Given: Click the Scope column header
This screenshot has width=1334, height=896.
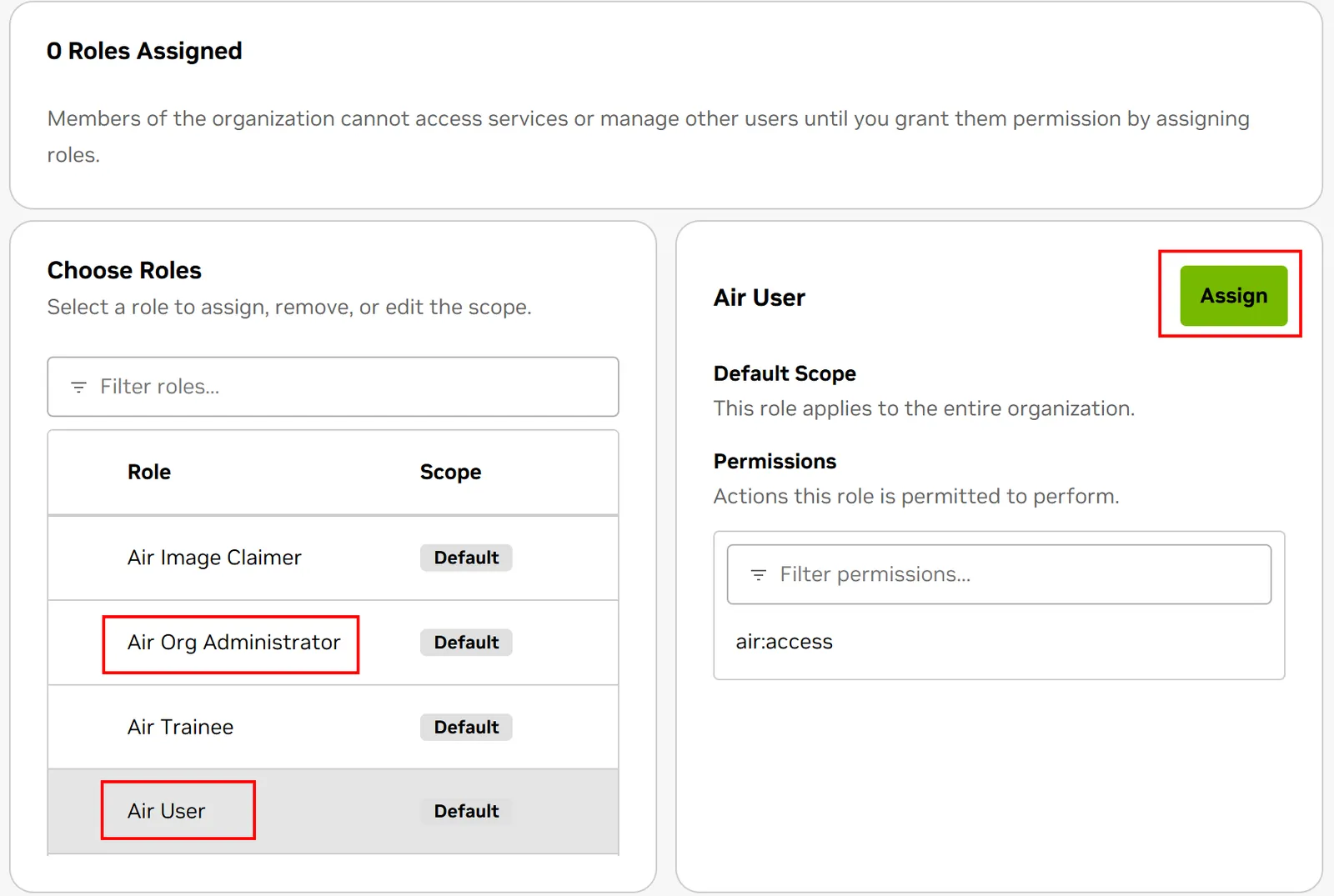Looking at the screenshot, I should pyautogui.click(x=450, y=472).
